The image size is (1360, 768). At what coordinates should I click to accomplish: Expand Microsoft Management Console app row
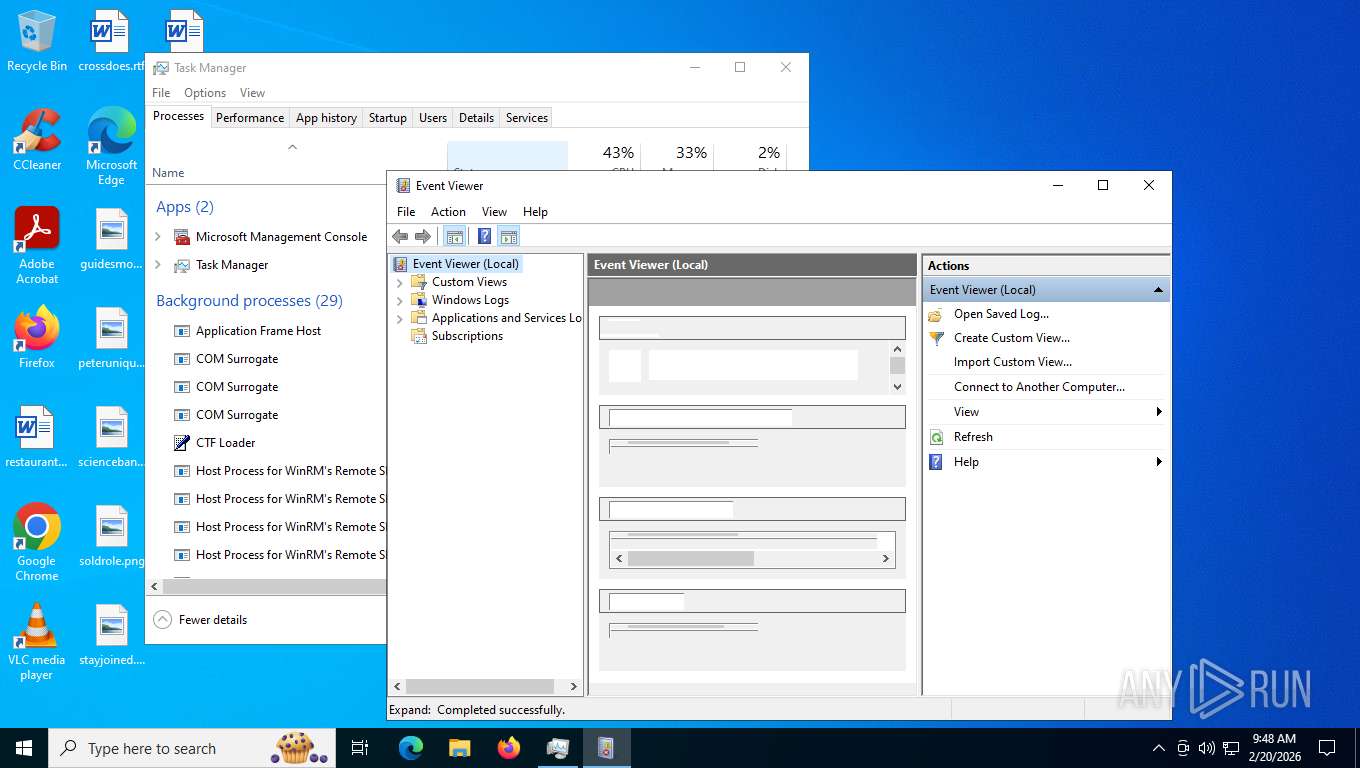(x=158, y=237)
